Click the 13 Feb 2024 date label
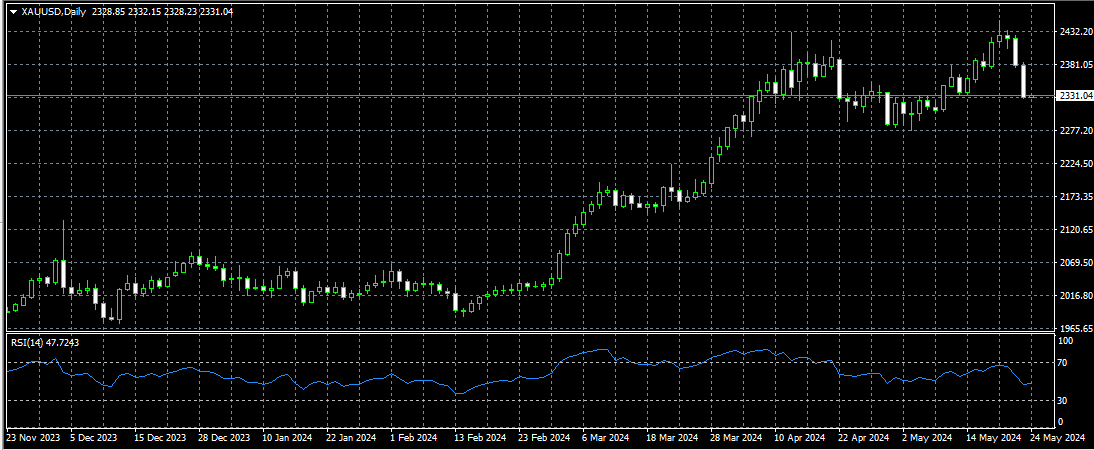This screenshot has height=450, width=1094. point(473,438)
